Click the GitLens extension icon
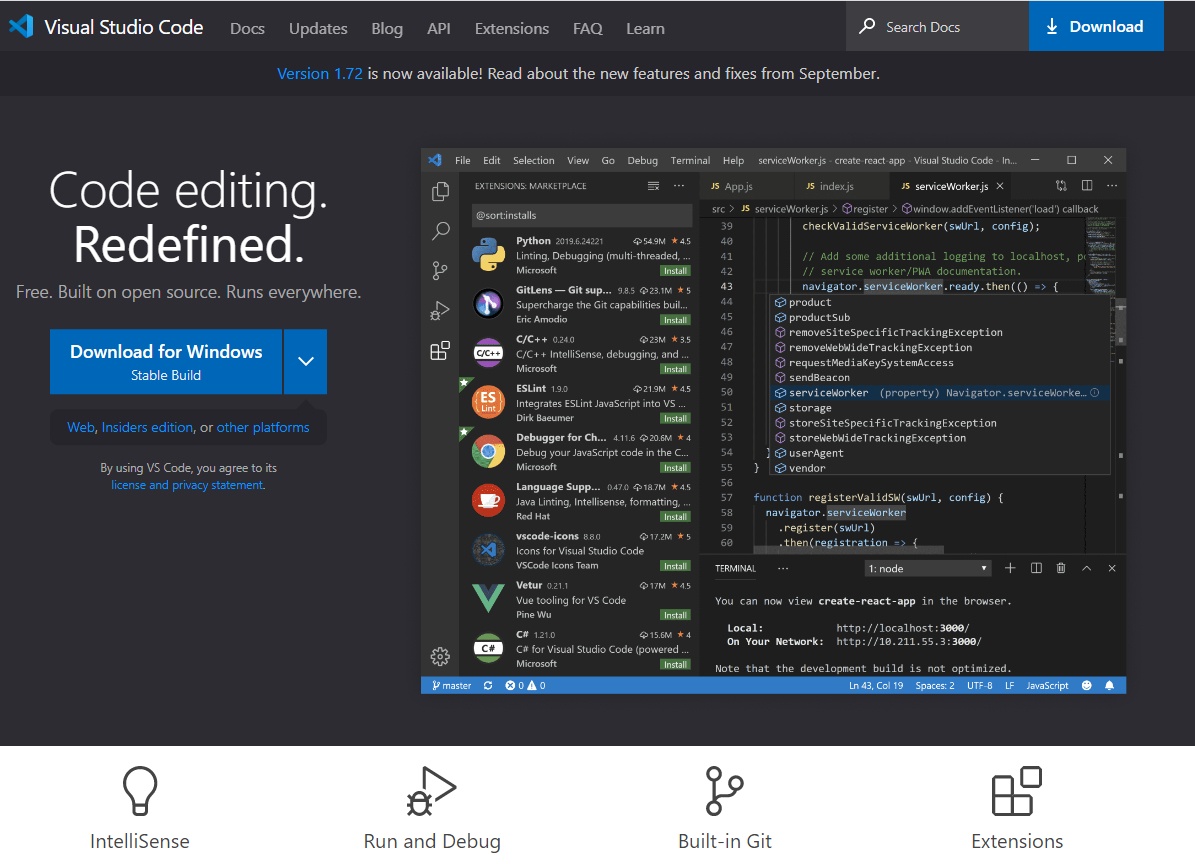Image resolution: width=1195 pixels, height=864 pixels. [489, 304]
